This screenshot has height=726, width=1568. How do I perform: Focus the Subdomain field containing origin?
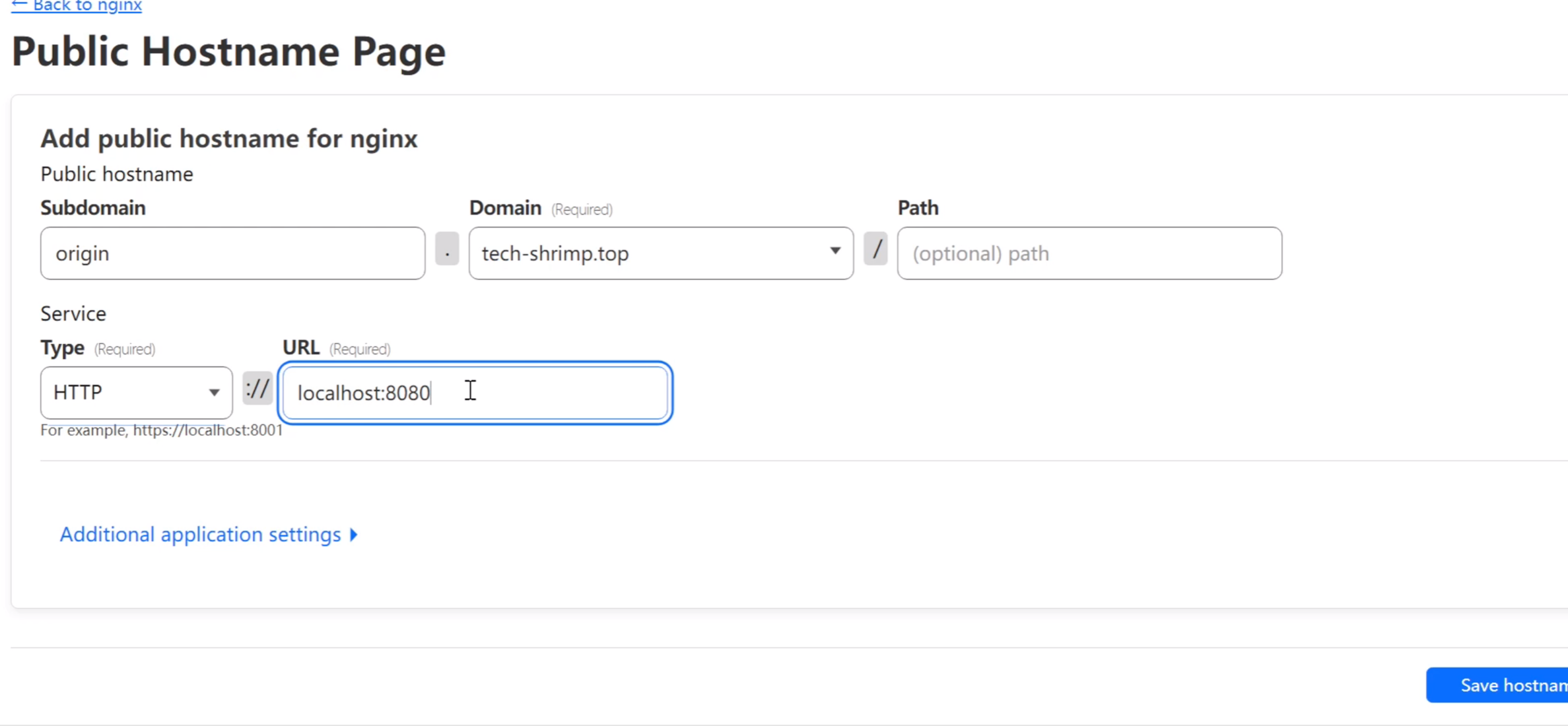point(232,253)
